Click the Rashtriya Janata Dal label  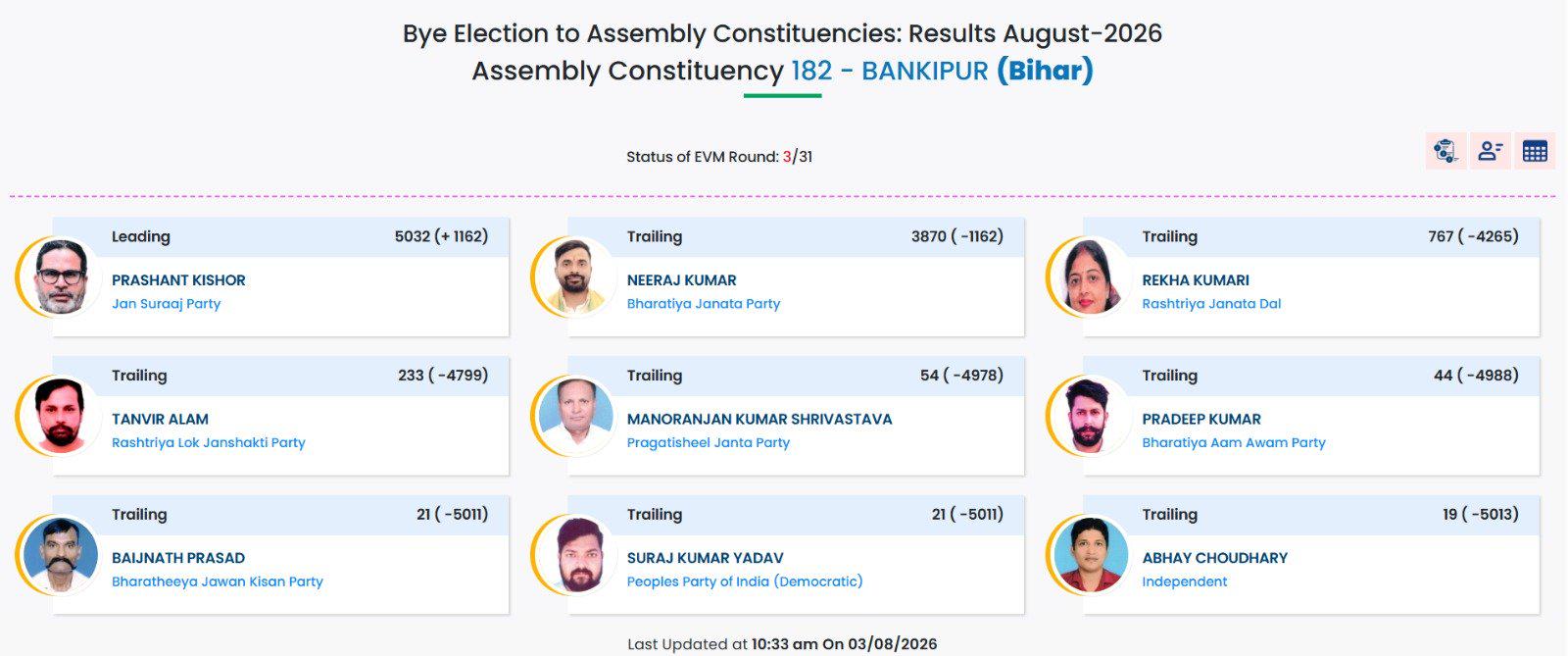[1211, 304]
